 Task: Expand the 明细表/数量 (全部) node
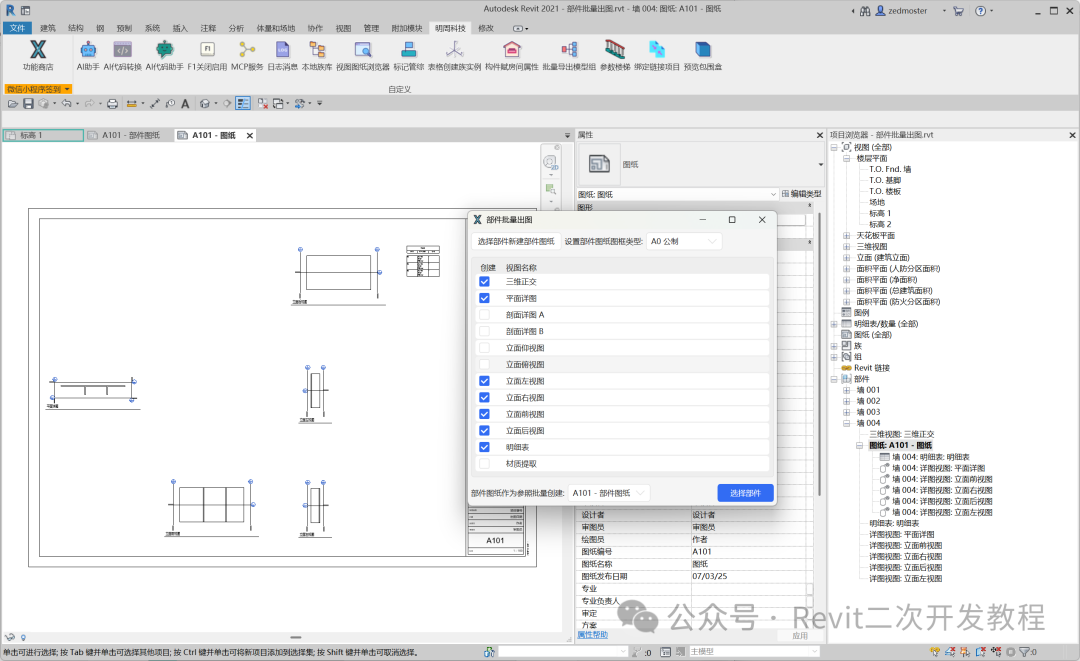(x=834, y=324)
